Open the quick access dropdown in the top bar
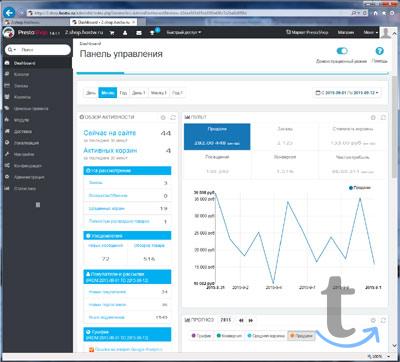Viewport: 400px width, 362px height. click(x=184, y=33)
